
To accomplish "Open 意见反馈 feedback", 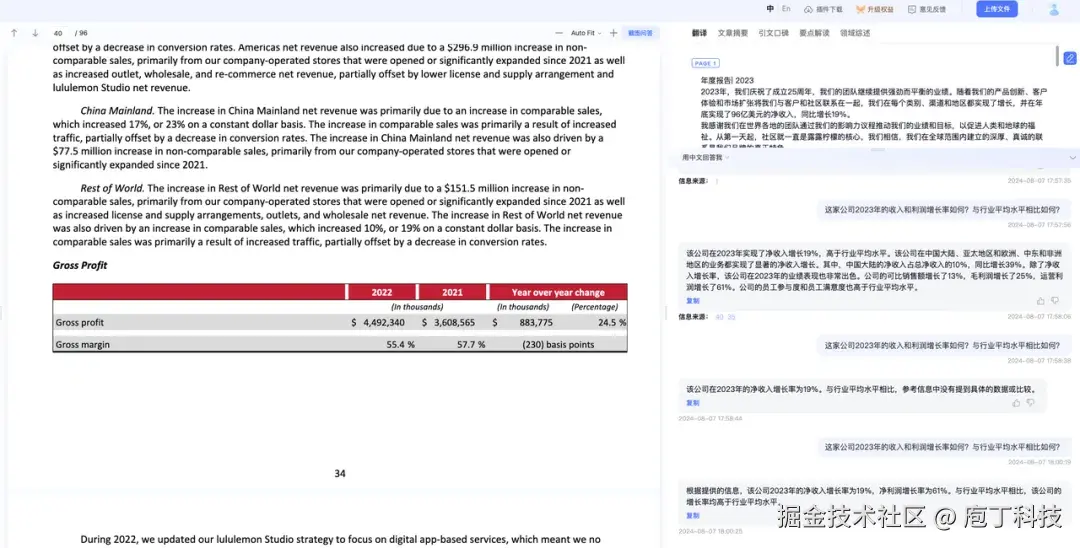I will (x=927, y=10).
